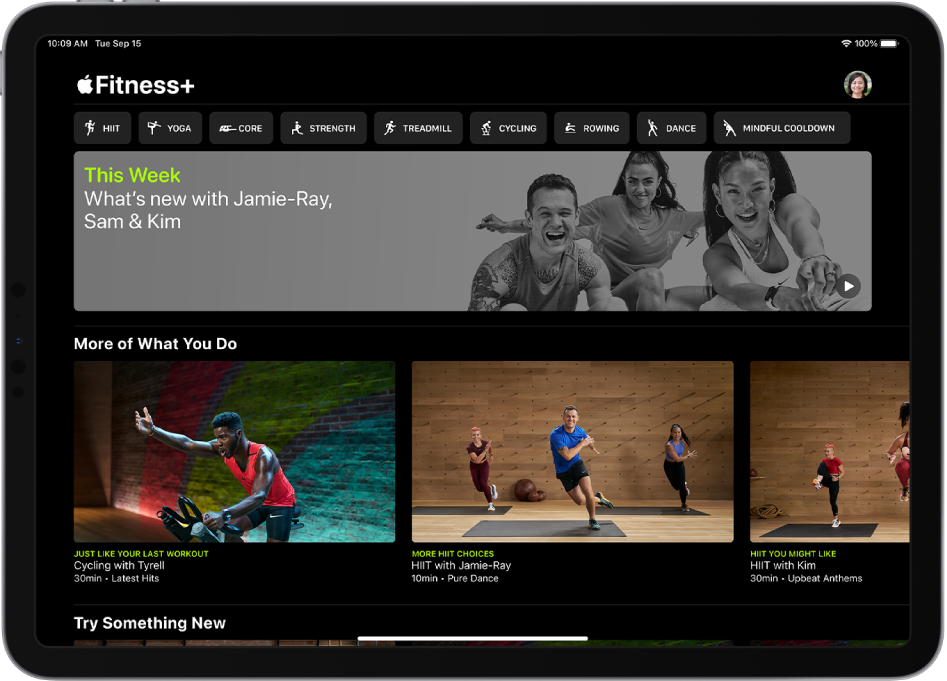Click the Fitness+ logo title
Viewport: 947px width, 681px height.
coord(136,85)
